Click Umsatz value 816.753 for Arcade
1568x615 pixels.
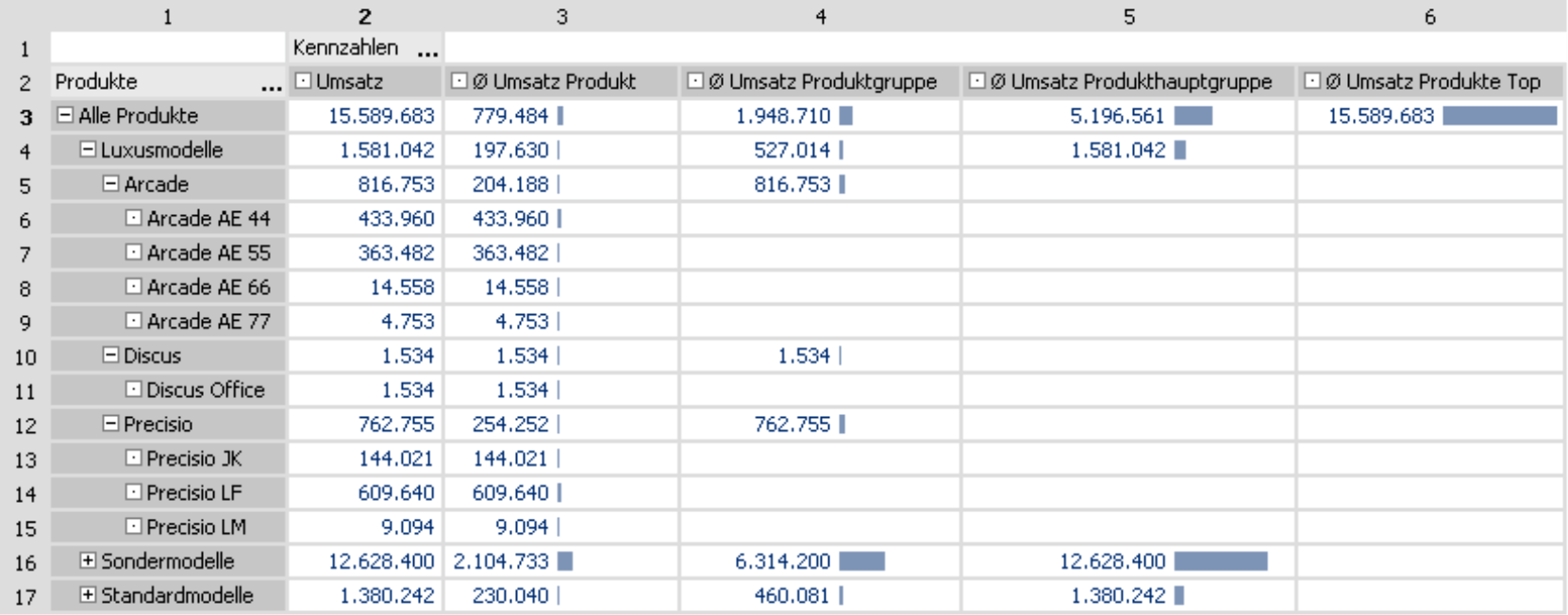point(395,184)
